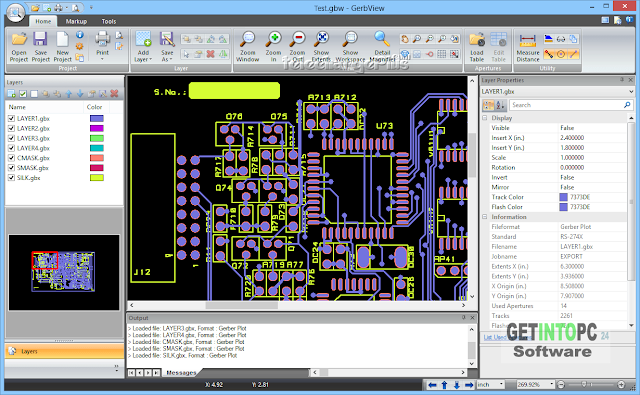This screenshot has width=640, height=395.
Task: Click the zoom slider handle
Action: (584, 384)
